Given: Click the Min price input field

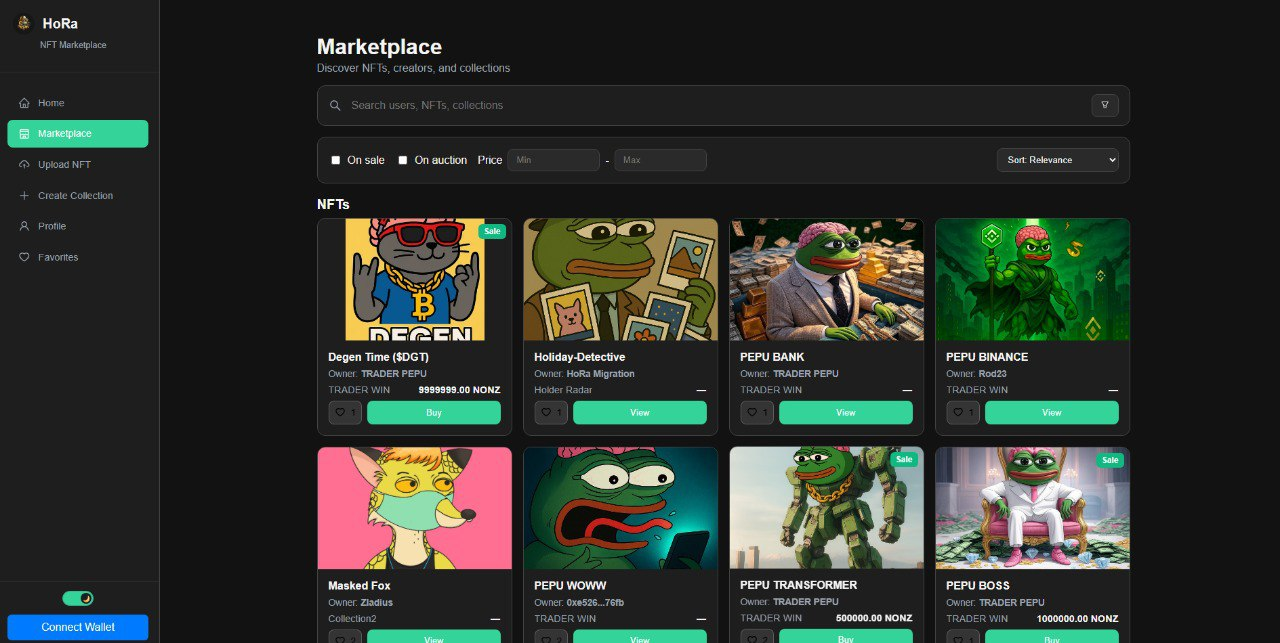Looking at the screenshot, I should [553, 160].
